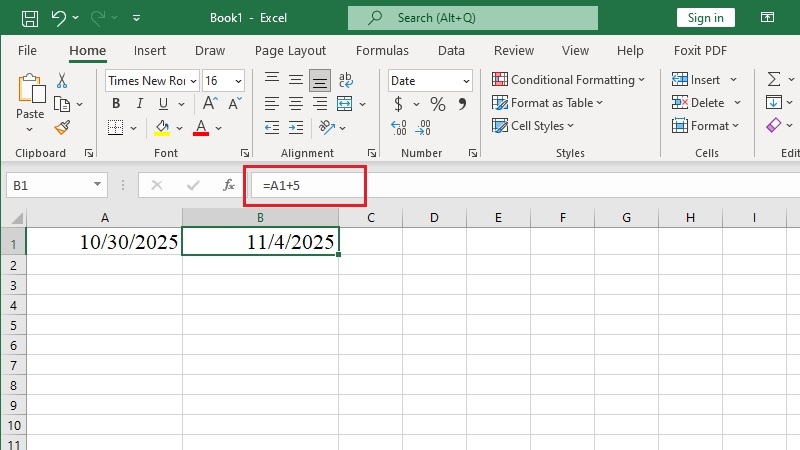The width and height of the screenshot is (800, 450).
Task: Click the Wrap Text icon
Action: pos(345,80)
